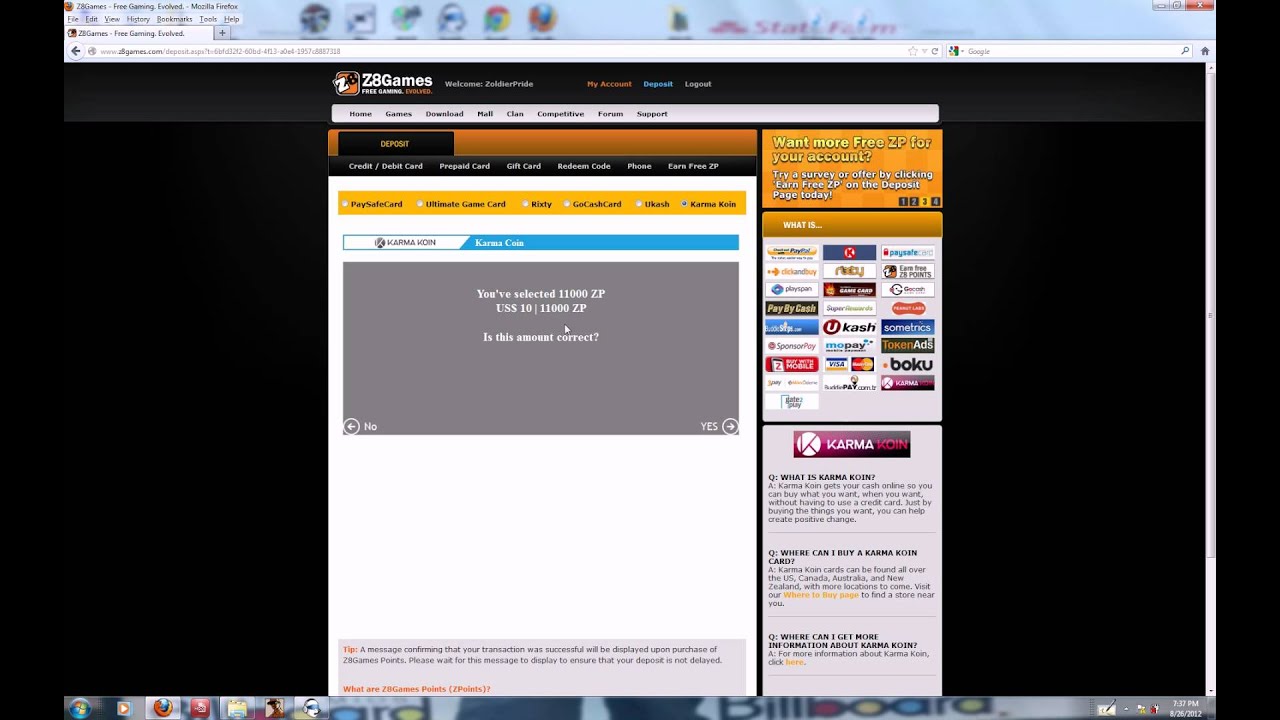
Task: Open the Earn Free ZP tab
Action: pos(693,166)
